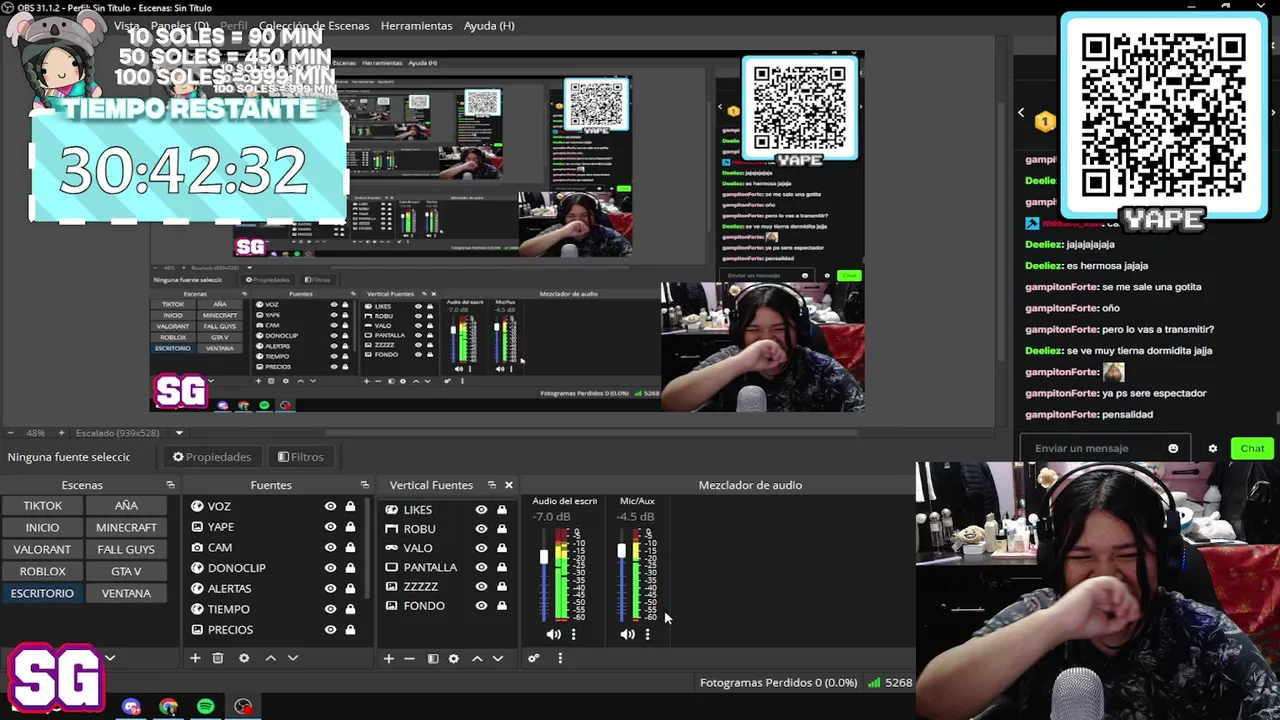
Task: Open OBS from the taskbar
Action: 243,707
